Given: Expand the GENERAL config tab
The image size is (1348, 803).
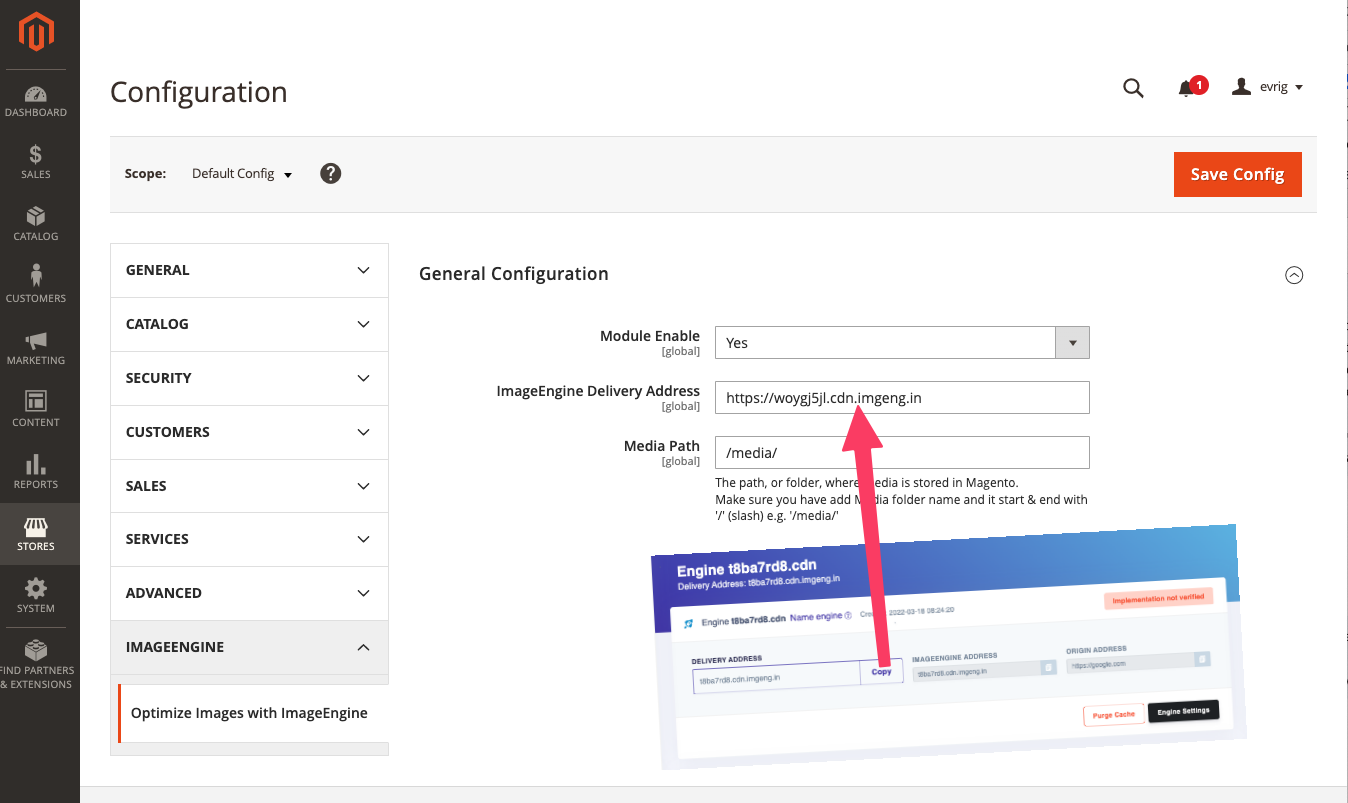Looking at the screenshot, I should pos(249,270).
